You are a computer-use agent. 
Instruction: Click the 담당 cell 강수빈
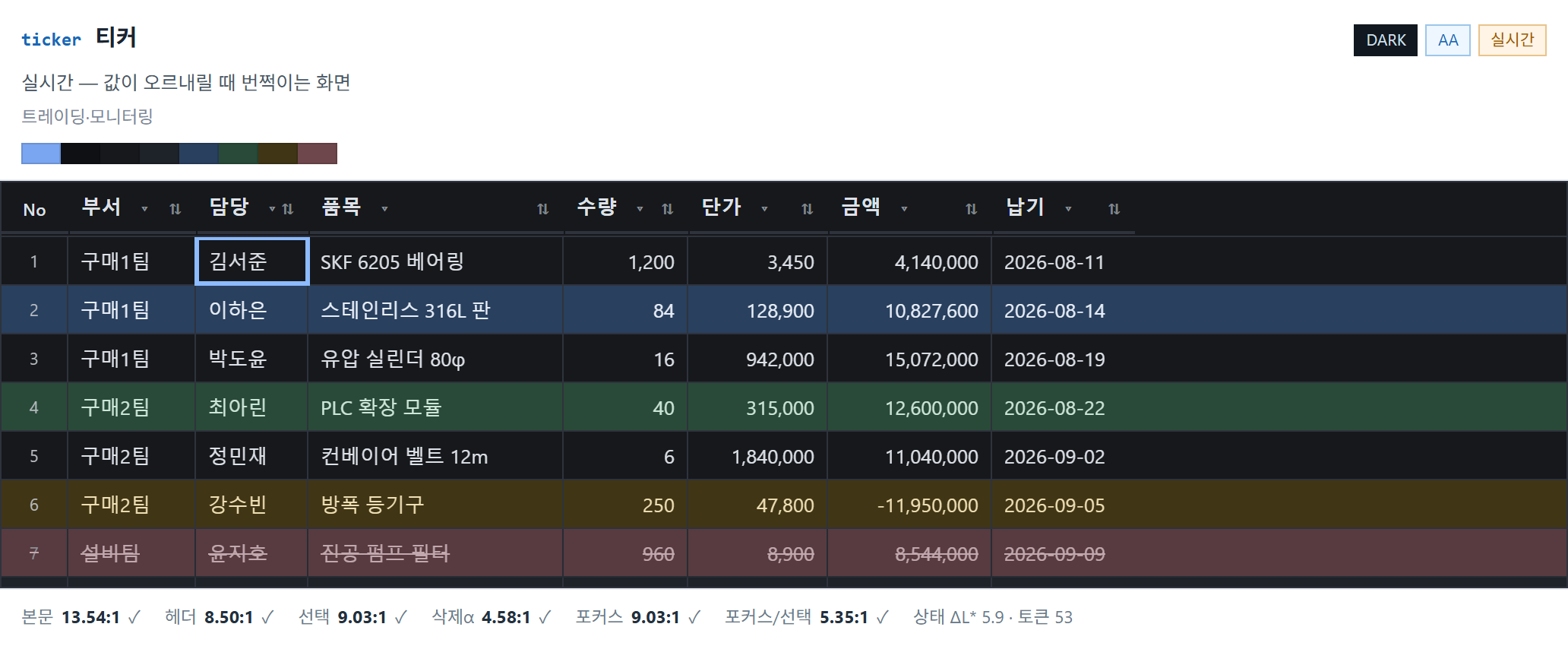pos(252,505)
